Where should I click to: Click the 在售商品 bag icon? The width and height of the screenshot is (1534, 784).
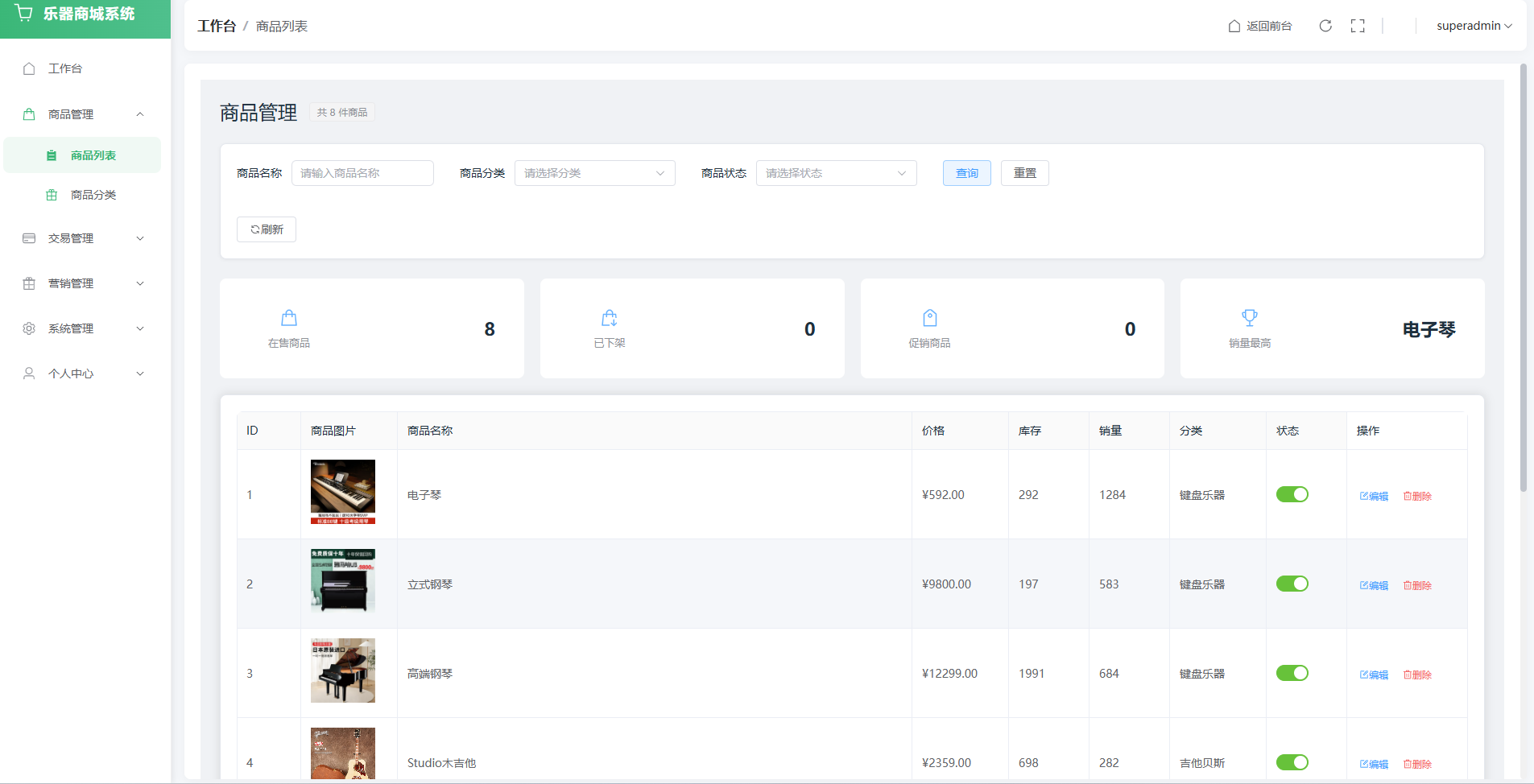289,318
